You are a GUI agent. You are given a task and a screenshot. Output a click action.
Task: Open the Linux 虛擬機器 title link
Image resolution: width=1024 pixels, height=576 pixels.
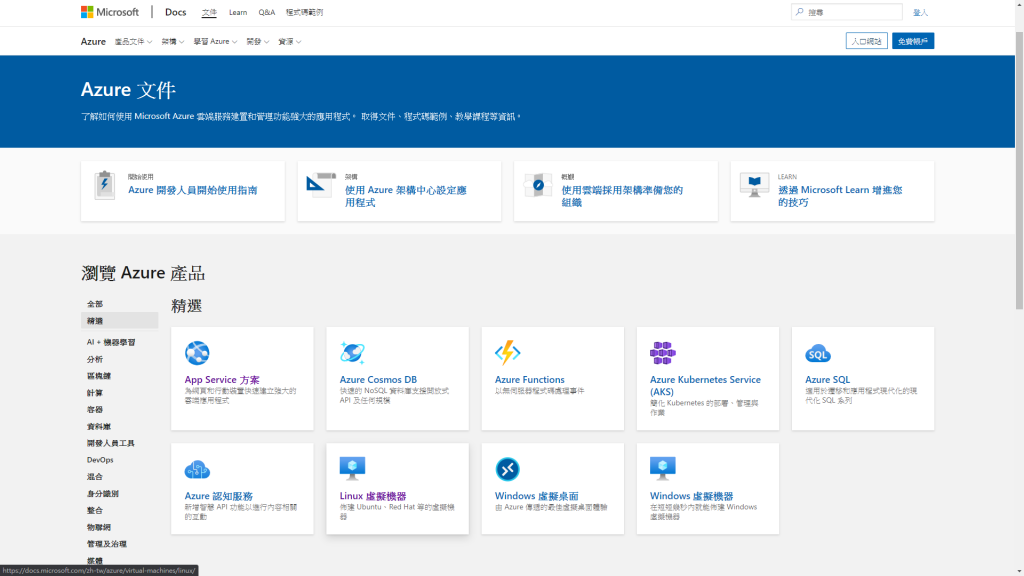pyautogui.click(x=373, y=496)
